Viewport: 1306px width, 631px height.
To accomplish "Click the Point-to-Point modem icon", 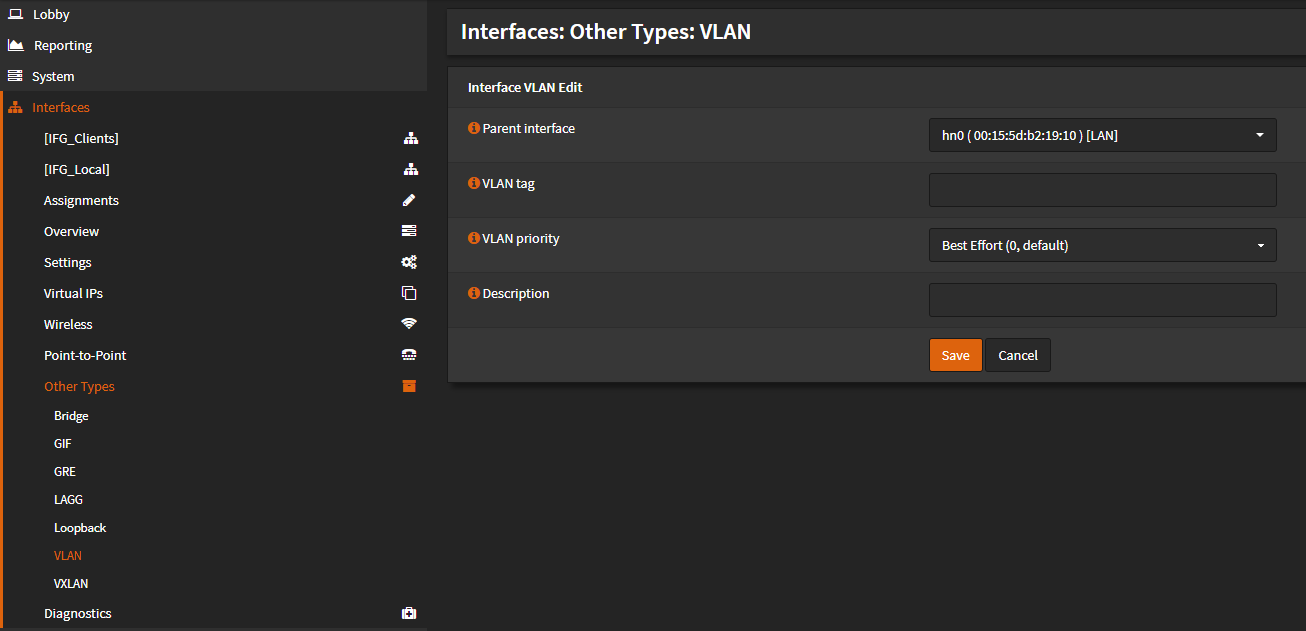I will coord(408,355).
